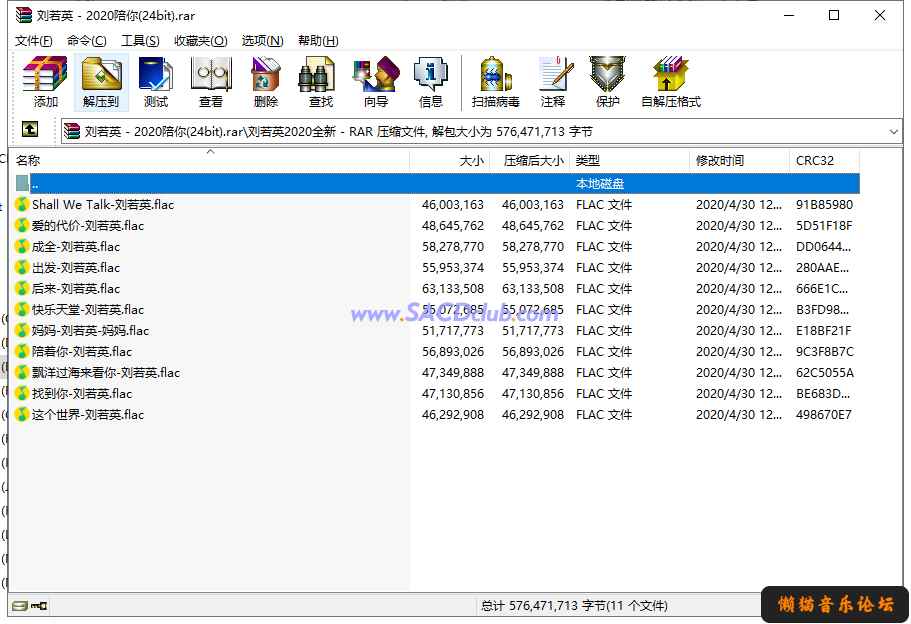Click packed size value 47,349,888
This screenshot has width=911, height=624.
(x=533, y=372)
